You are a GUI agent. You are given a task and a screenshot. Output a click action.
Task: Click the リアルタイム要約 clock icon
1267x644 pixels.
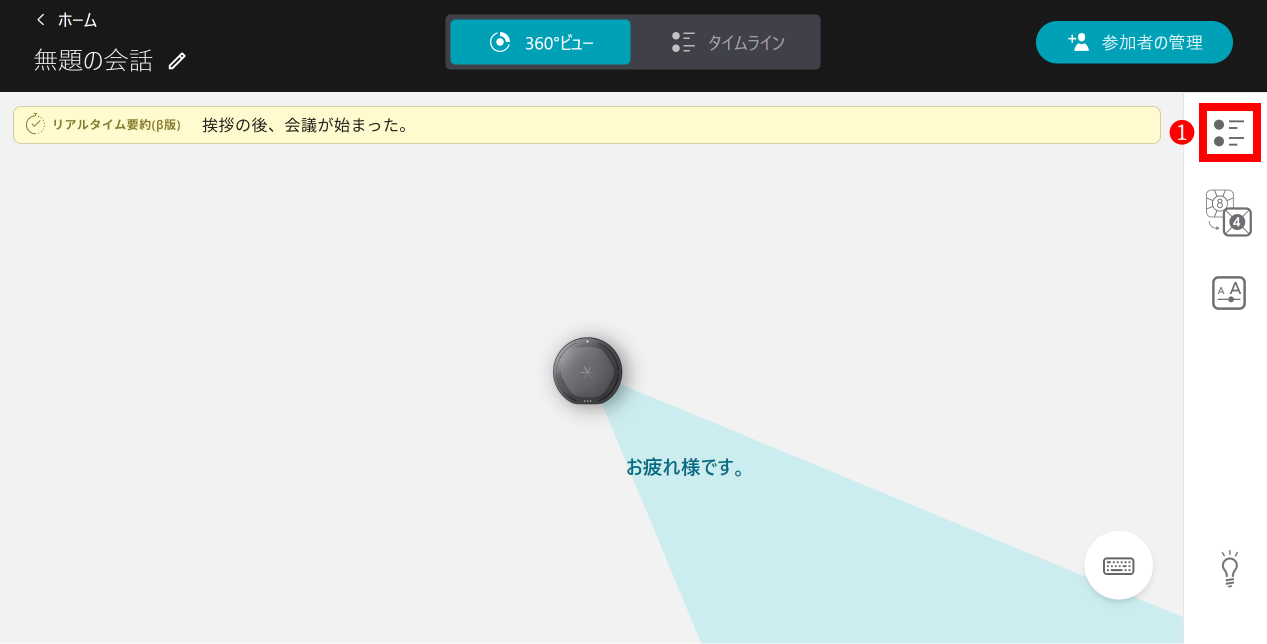pos(35,125)
